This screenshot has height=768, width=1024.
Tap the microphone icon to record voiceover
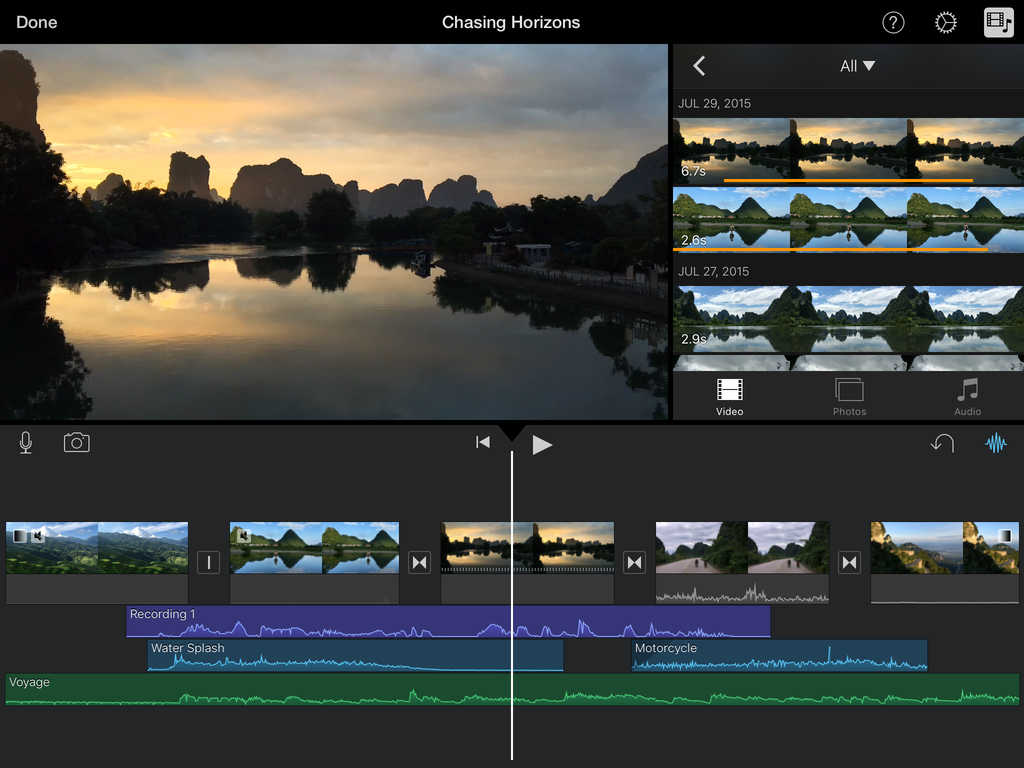click(x=25, y=443)
